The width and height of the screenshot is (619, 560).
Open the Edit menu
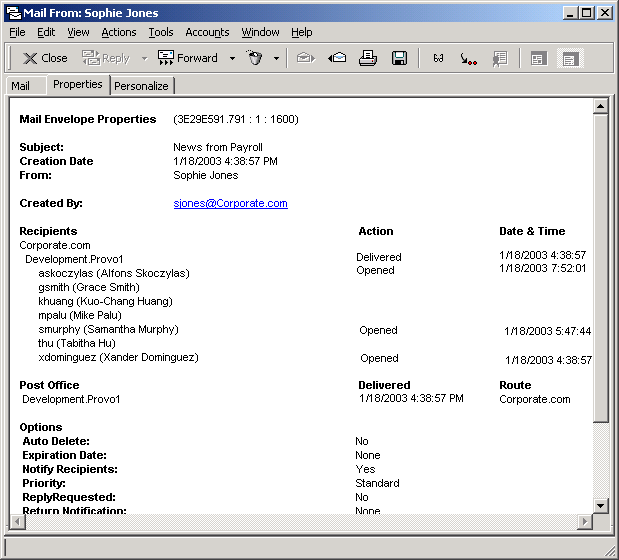[46, 32]
